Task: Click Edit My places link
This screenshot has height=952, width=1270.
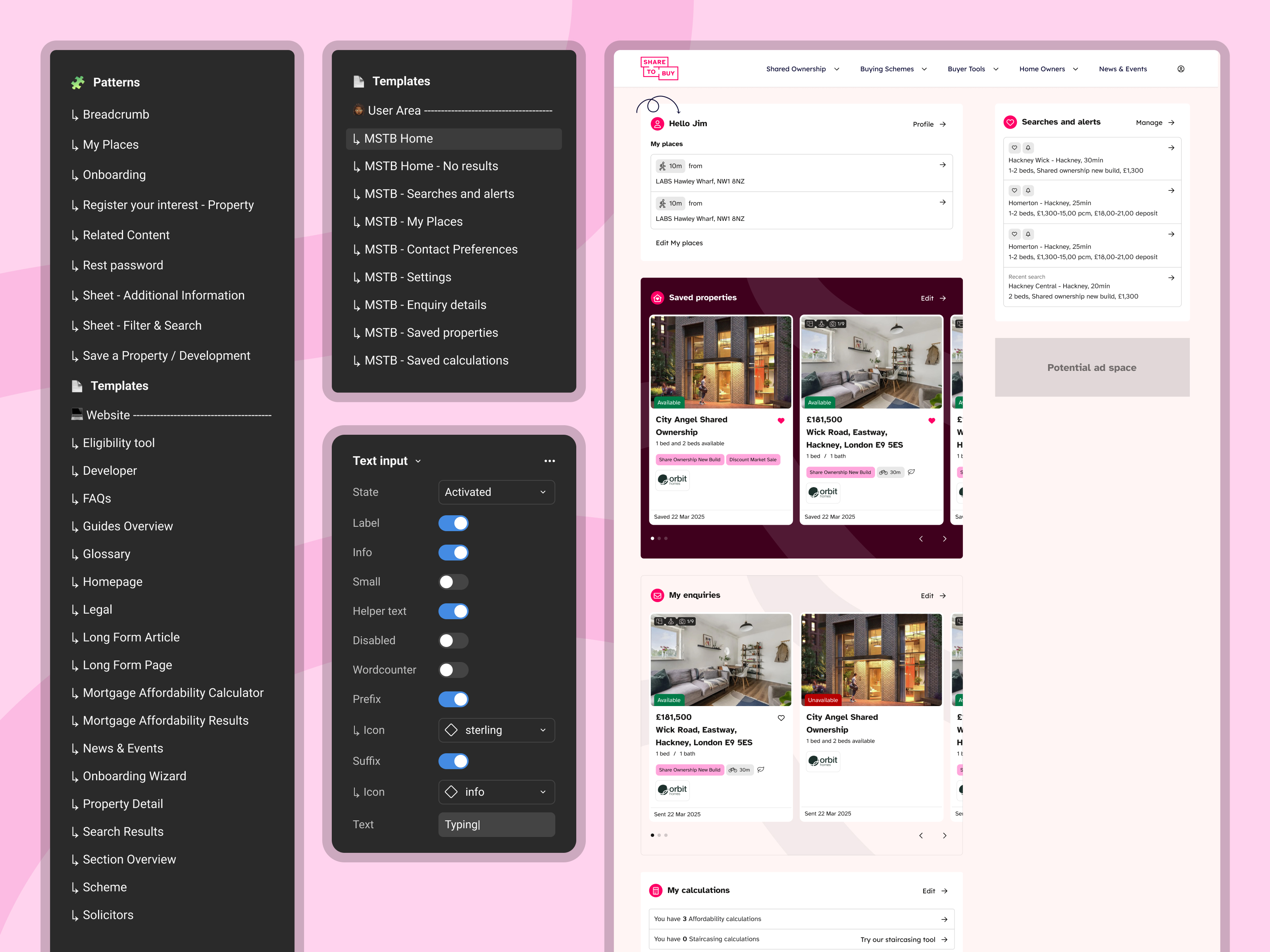Action: (679, 243)
